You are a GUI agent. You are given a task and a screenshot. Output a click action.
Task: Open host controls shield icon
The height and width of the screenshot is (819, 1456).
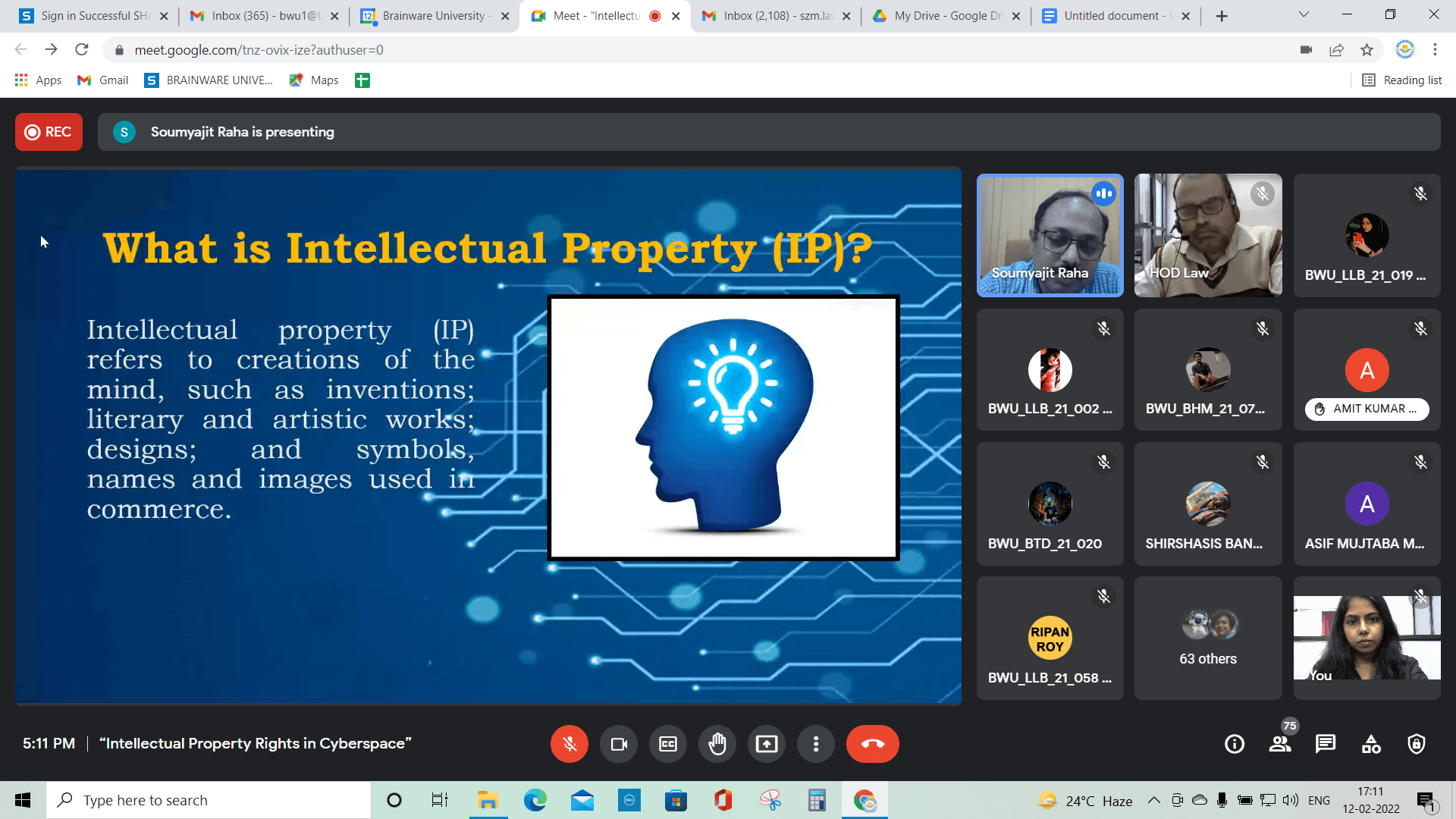[1417, 744]
